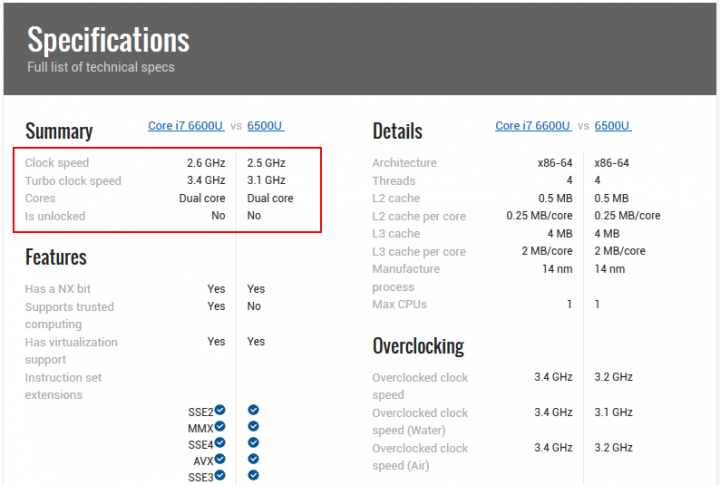Click the 3.1 GHz value in the Overclocked (Water) row
This screenshot has width=720, height=485.
click(x=613, y=412)
